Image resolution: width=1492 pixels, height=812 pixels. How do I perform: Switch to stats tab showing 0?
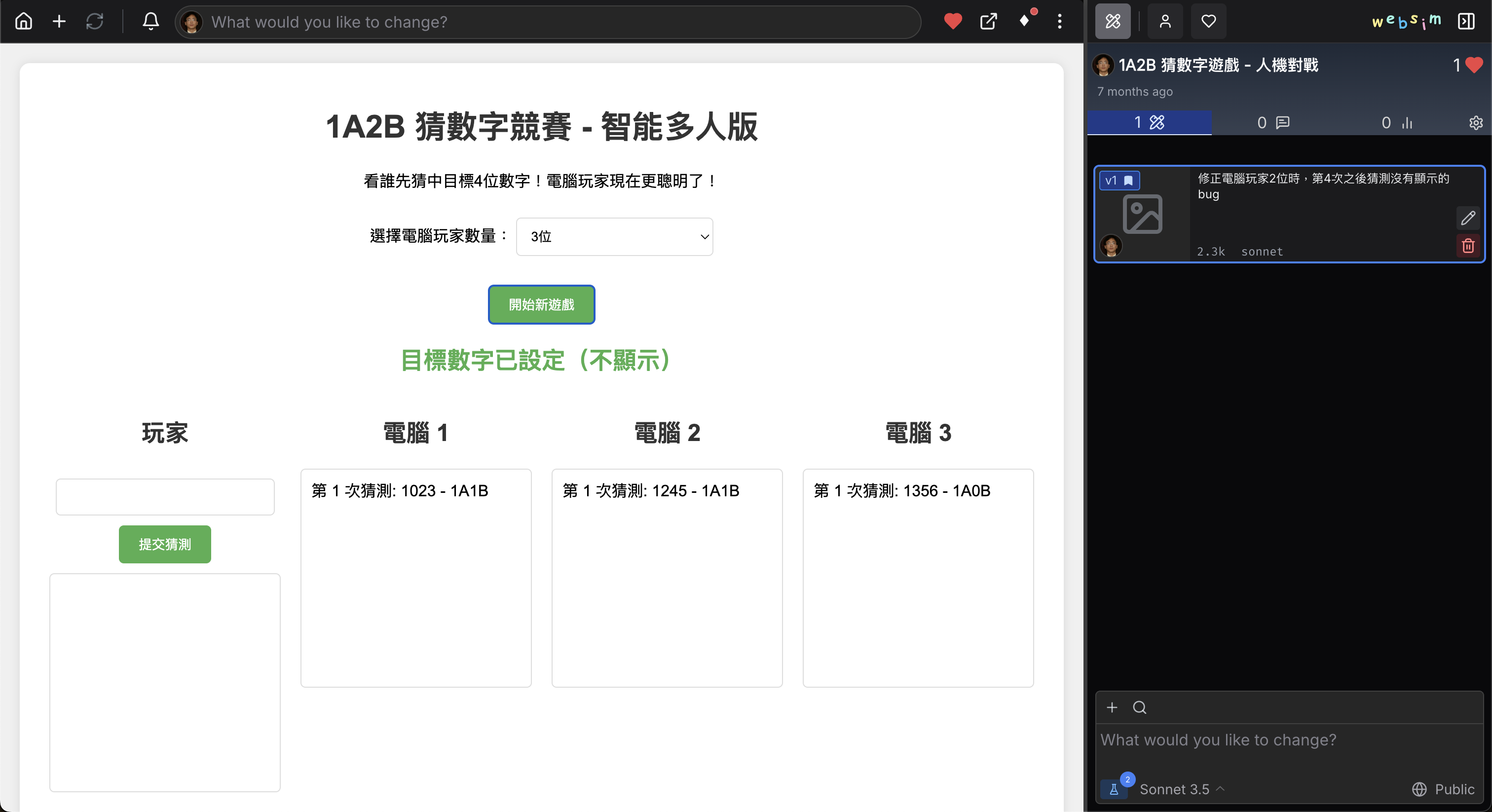point(1397,123)
